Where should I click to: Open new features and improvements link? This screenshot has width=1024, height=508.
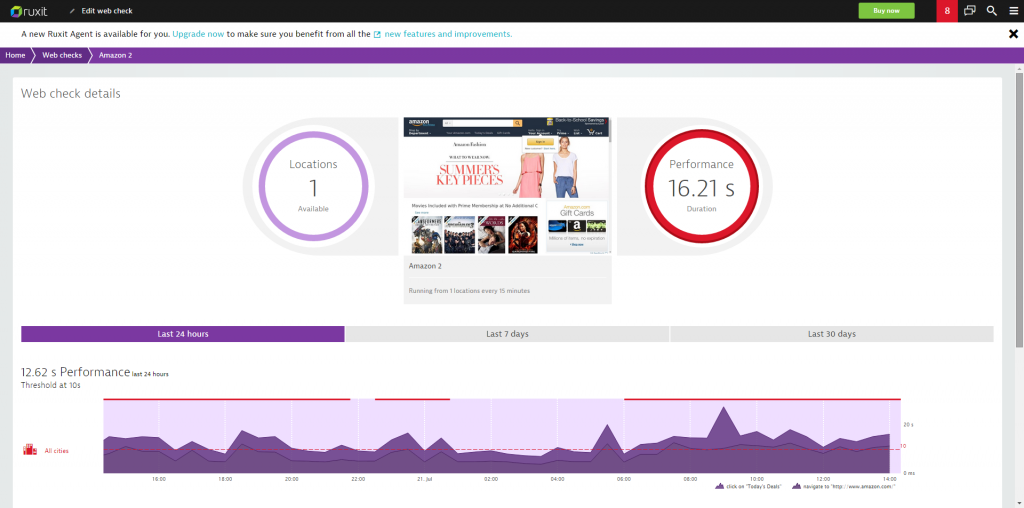click(448, 34)
